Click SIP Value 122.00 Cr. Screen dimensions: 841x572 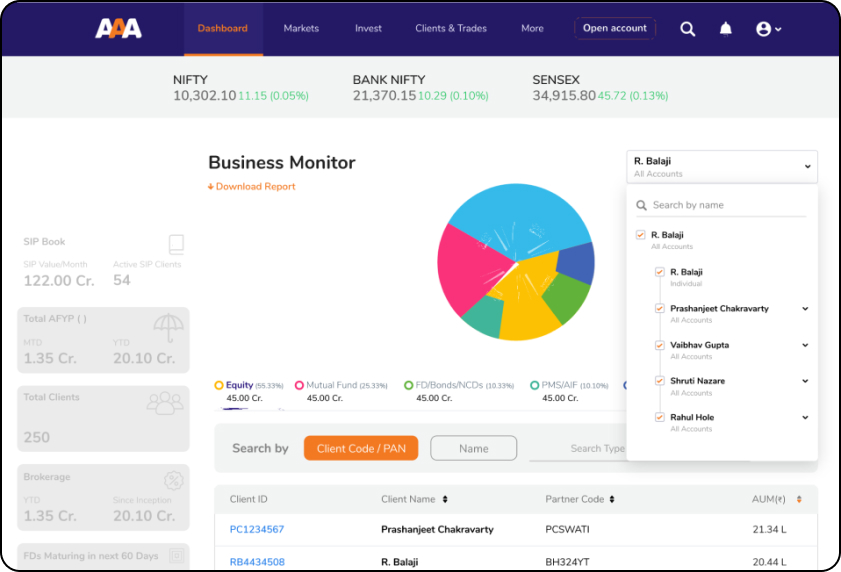point(59,281)
